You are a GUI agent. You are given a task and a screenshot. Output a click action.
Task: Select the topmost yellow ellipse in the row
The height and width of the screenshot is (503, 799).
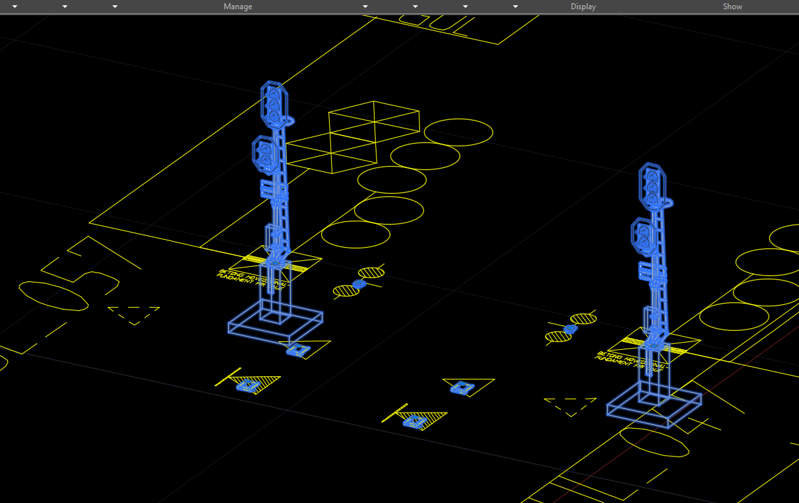click(x=458, y=131)
